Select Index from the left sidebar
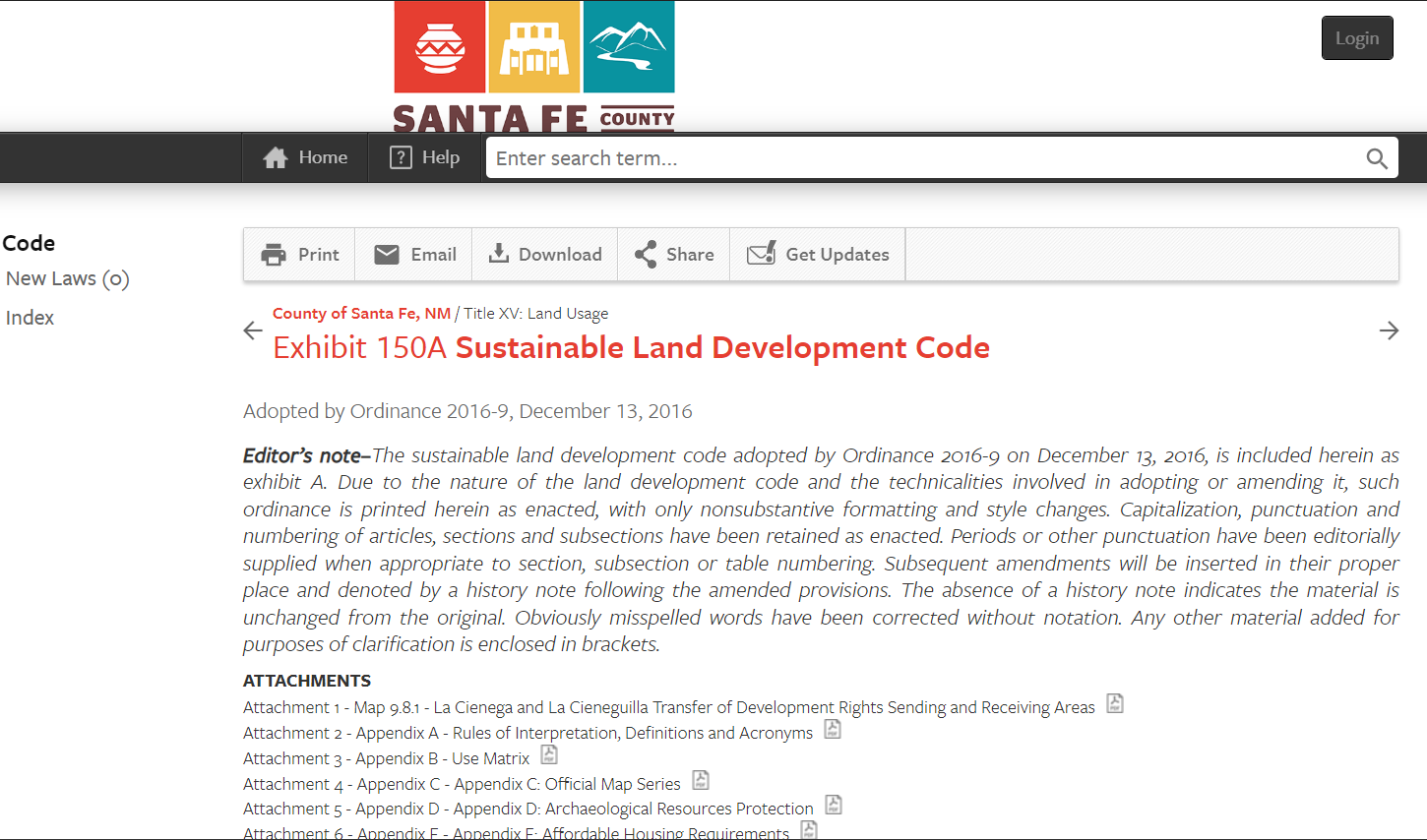Screen dimensions: 1427x840 click(30, 317)
